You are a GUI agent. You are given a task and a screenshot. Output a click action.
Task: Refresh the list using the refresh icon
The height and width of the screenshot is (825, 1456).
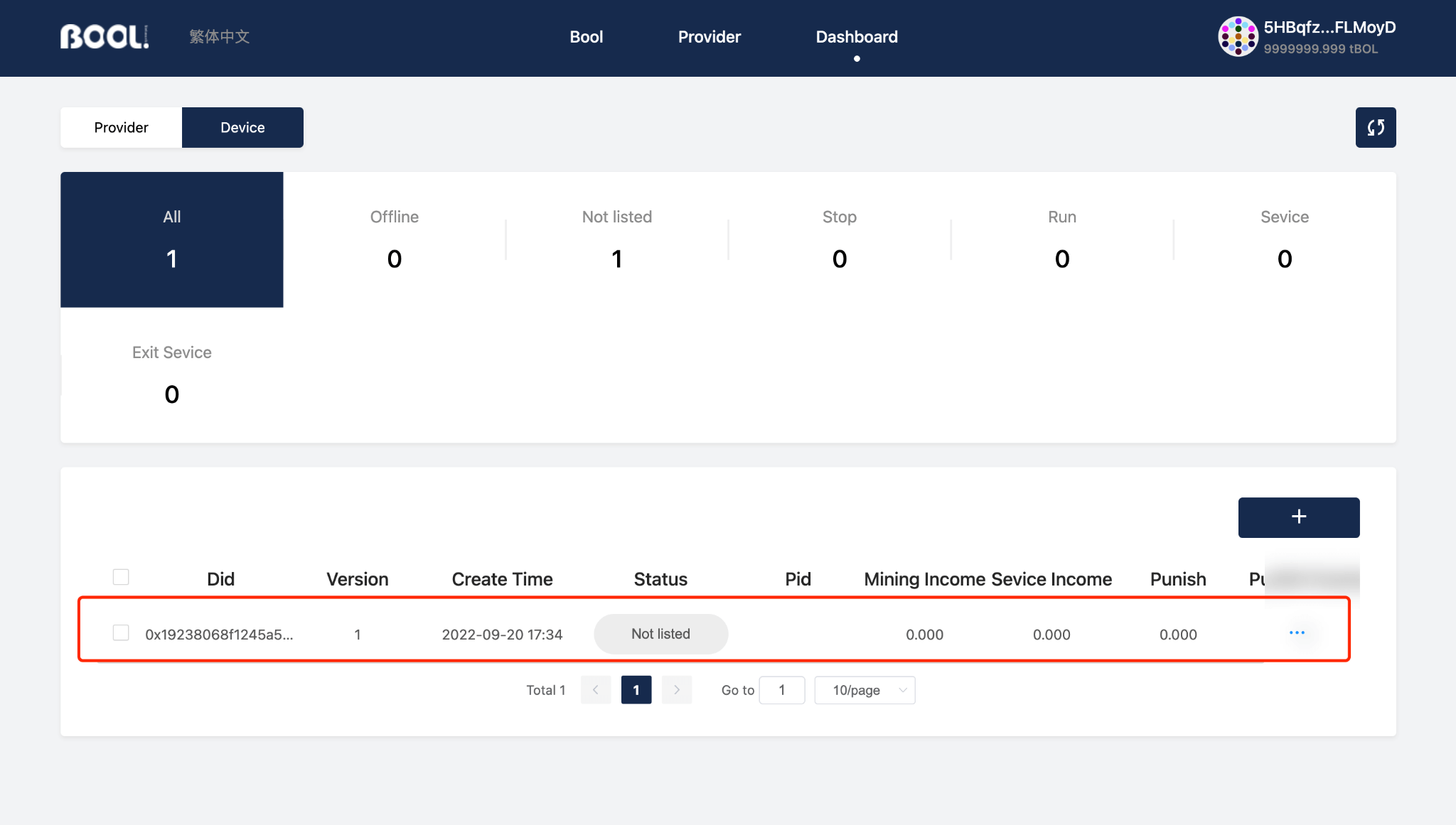coord(1376,127)
